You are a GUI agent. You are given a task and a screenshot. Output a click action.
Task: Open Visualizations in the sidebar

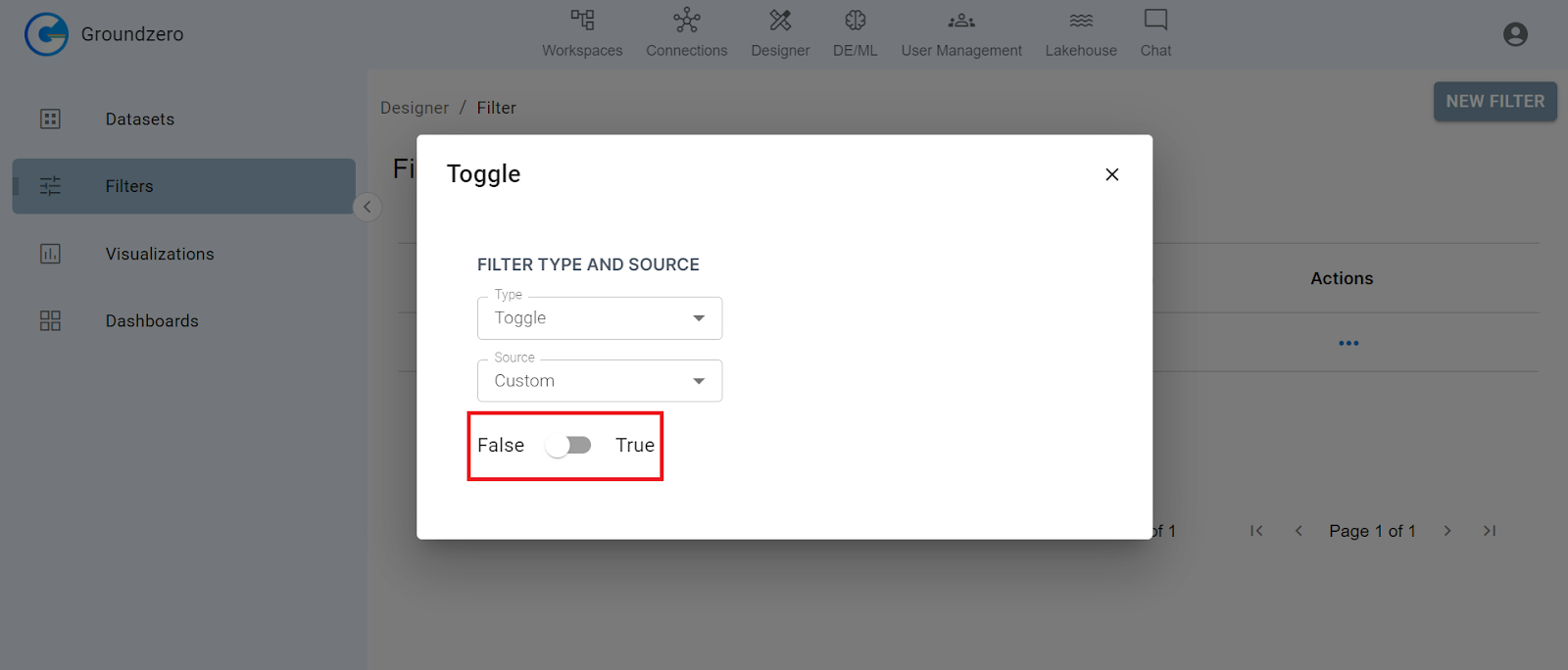(x=159, y=254)
